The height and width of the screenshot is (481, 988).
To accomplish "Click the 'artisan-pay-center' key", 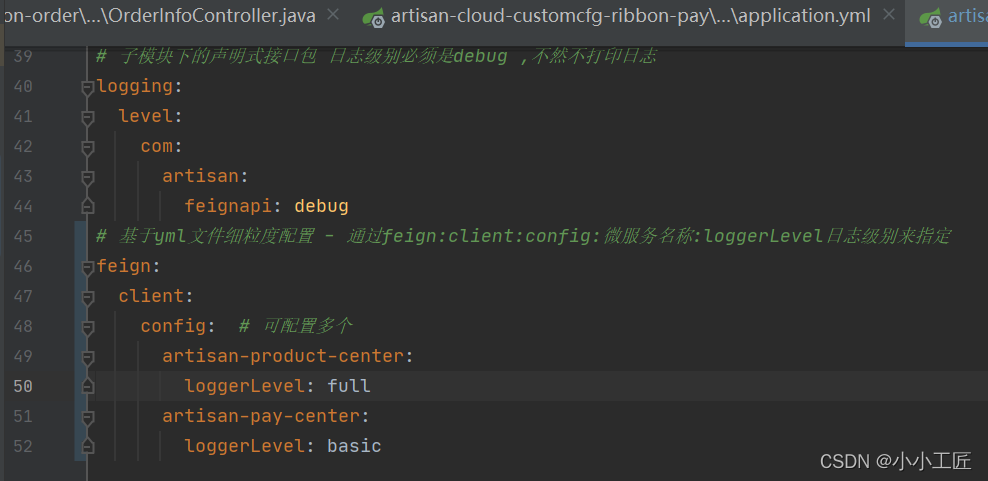I will coord(261,416).
